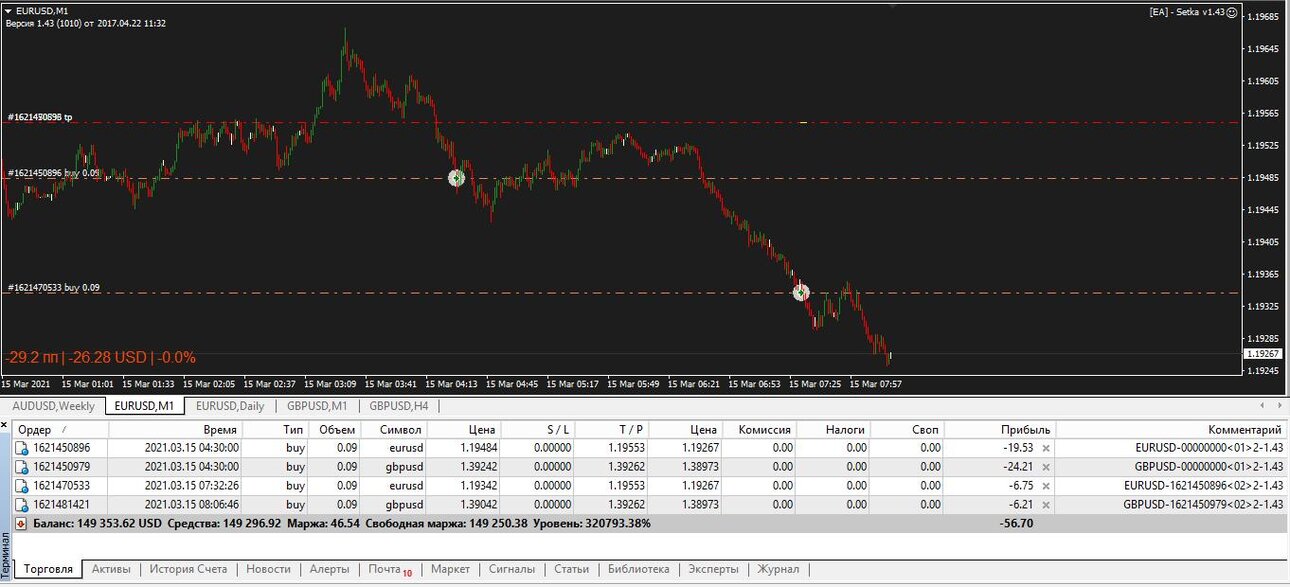1290x587 pixels.
Task: Open the EURUSD,Daily chart tab
Action: 230,406
